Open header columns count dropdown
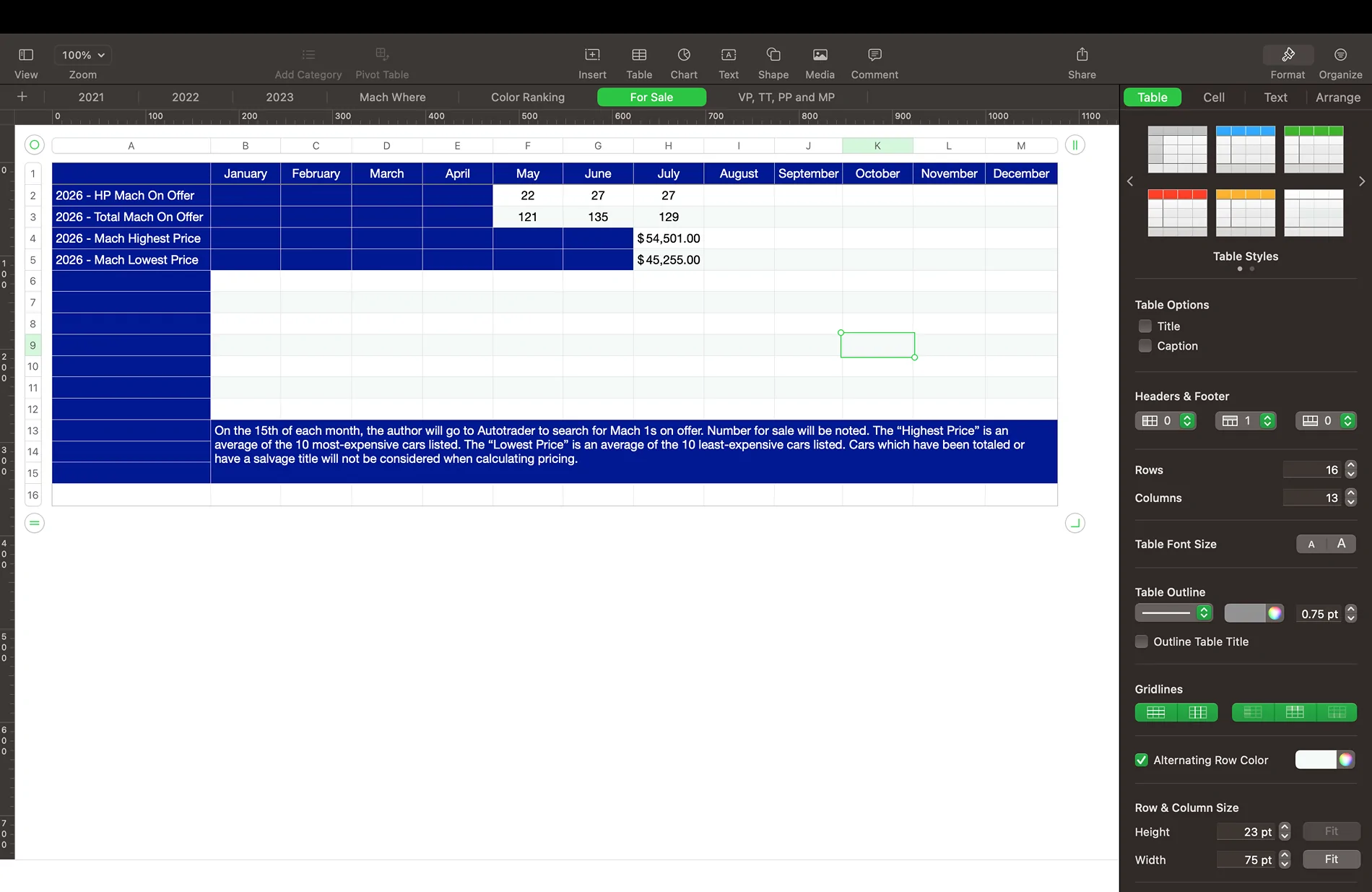The width and height of the screenshot is (1372, 892). click(x=1165, y=421)
